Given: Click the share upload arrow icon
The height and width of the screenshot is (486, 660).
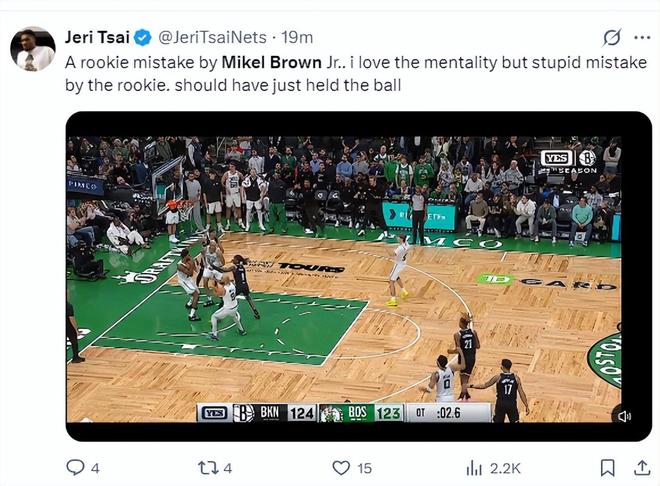Looking at the screenshot, I should pyautogui.click(x=642, y=467).
